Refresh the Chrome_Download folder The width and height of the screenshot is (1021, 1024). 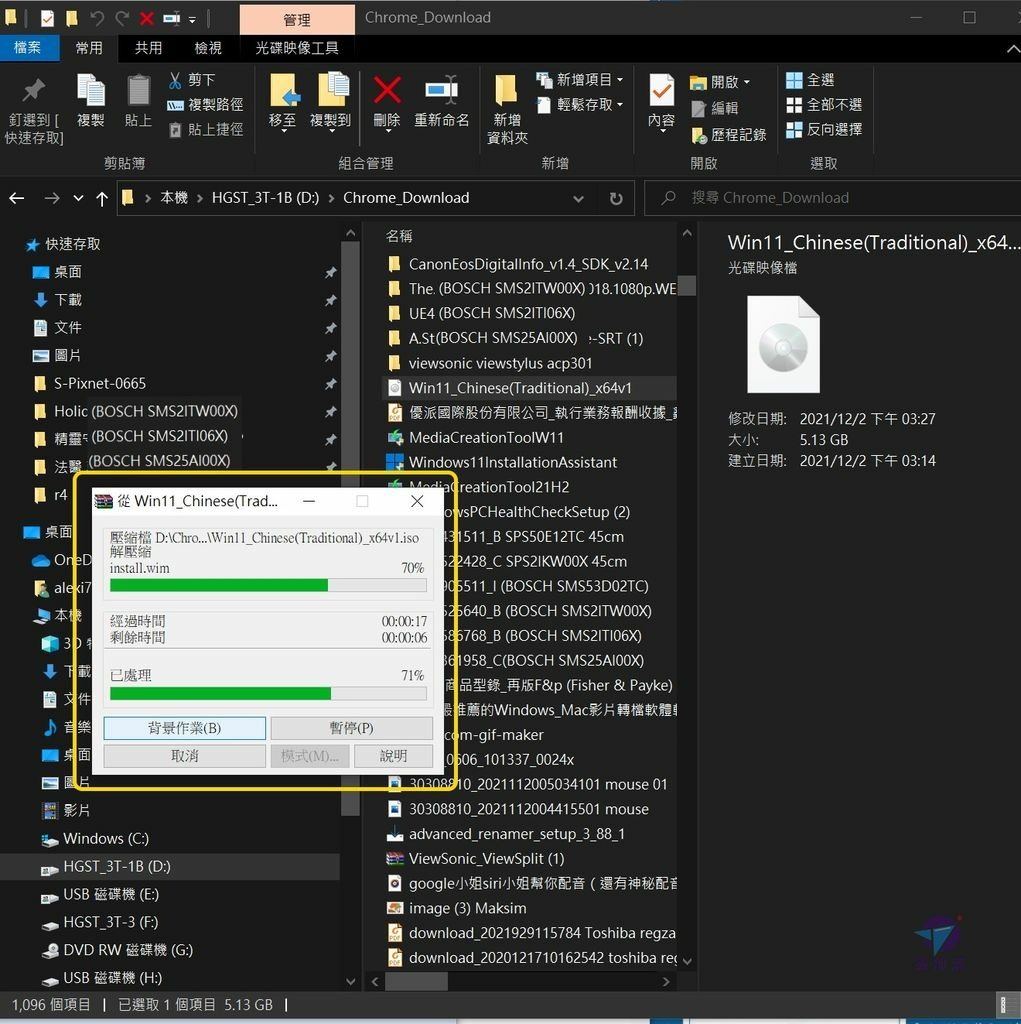pyautogui.click(x=615, y=199)
